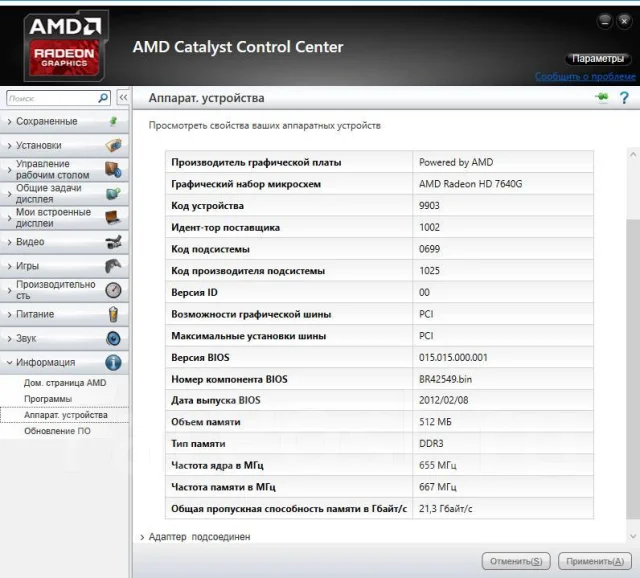Click the scrollbar down arrow
The height and width of the screenshot is (578, 640).
[x=633, y=536]
